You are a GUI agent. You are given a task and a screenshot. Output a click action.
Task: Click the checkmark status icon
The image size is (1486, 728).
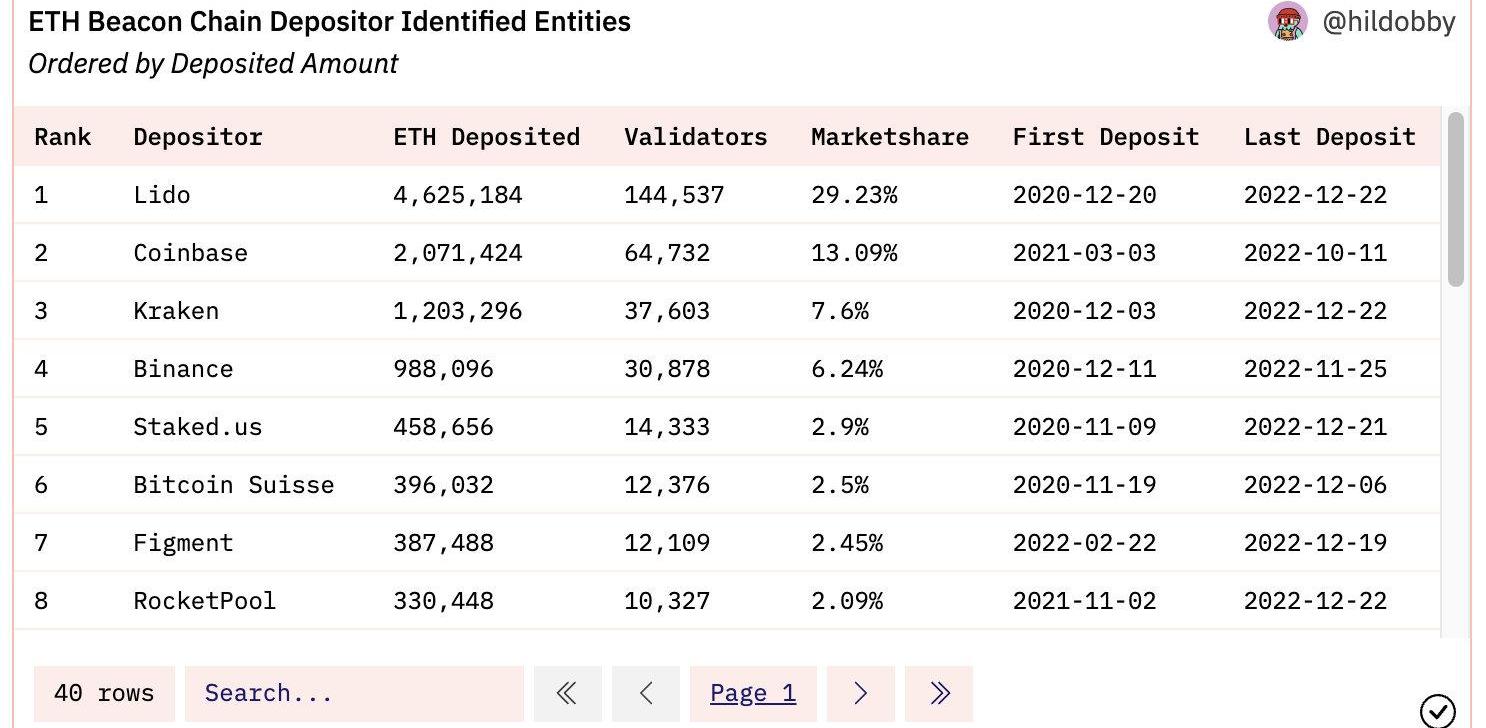[x=1437, y=711]
